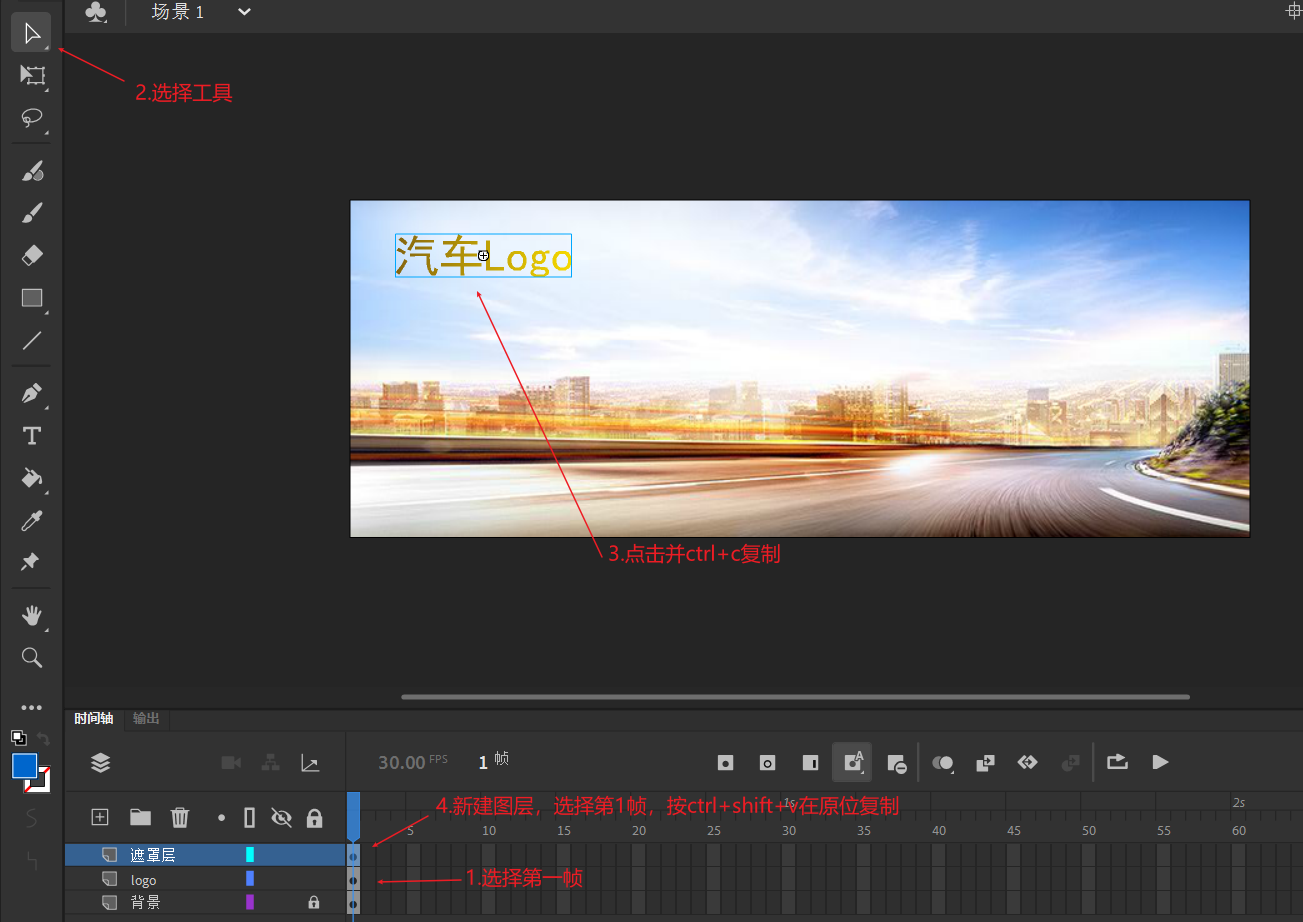Click the cyan outline swatch of 遮罩层
The height and width of the screenshot is (922, 1303).
250,855
